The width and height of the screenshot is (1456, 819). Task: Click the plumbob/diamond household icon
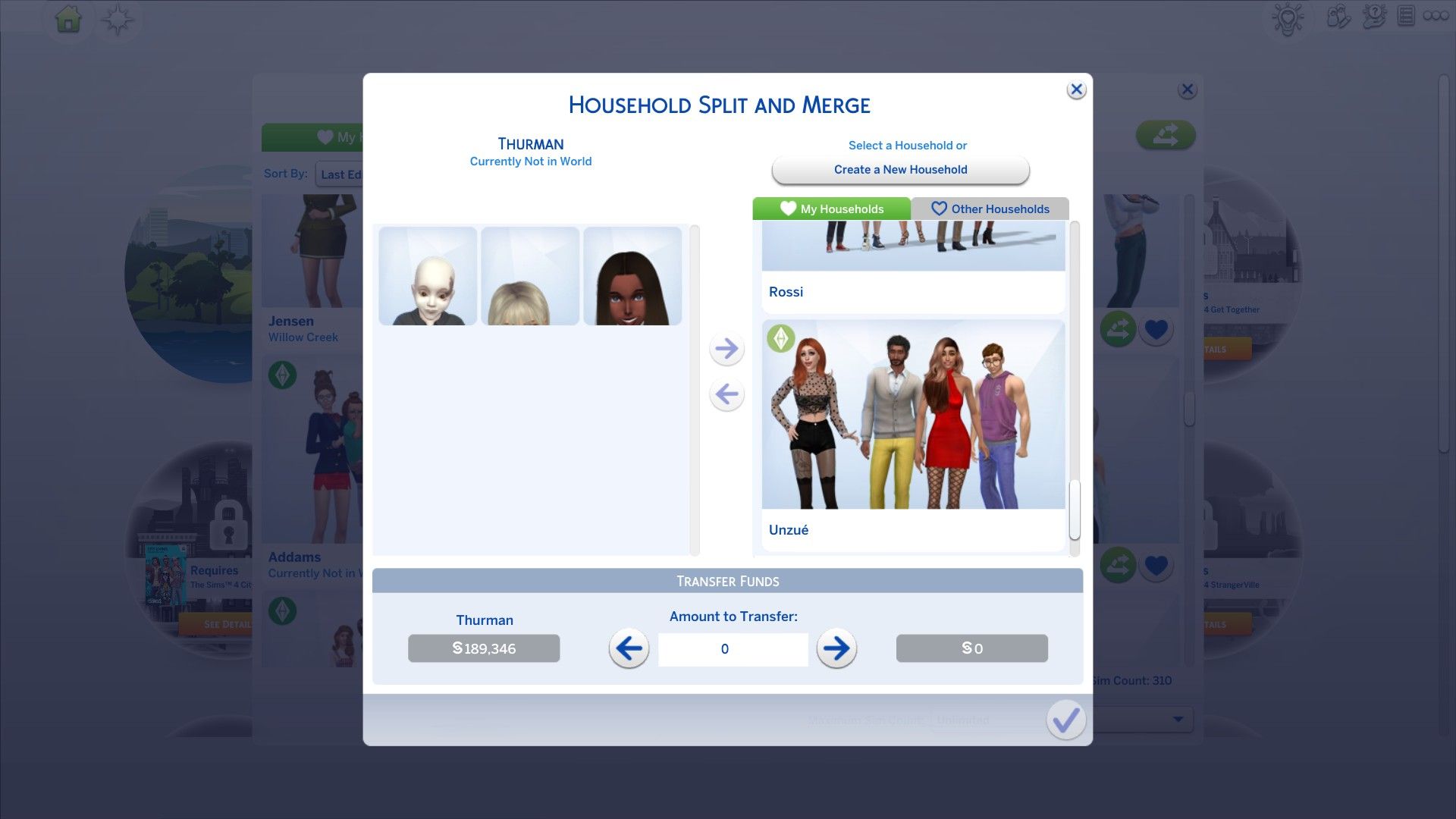point(780,337)
